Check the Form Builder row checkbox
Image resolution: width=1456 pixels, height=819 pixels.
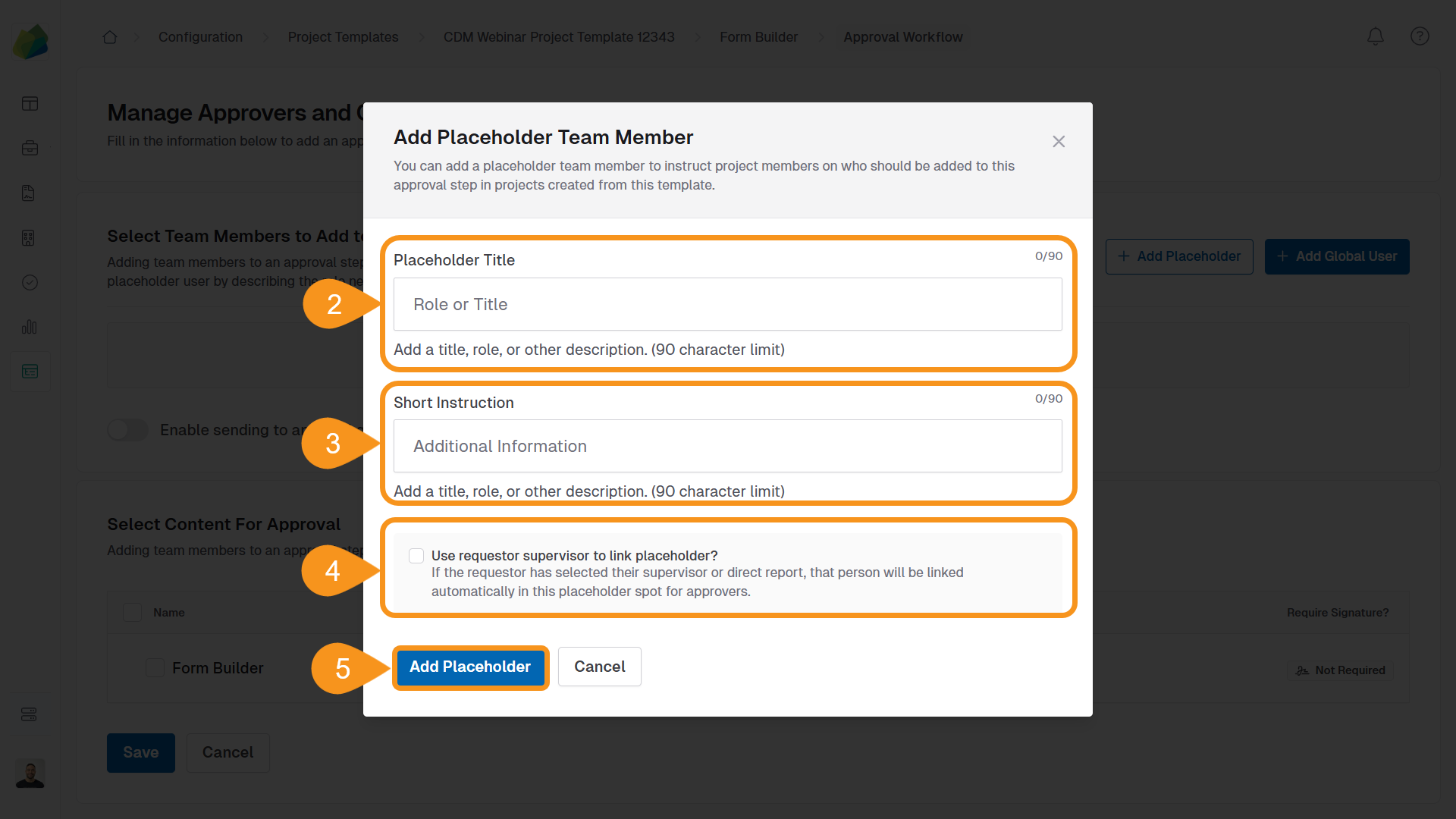[155, 668]
